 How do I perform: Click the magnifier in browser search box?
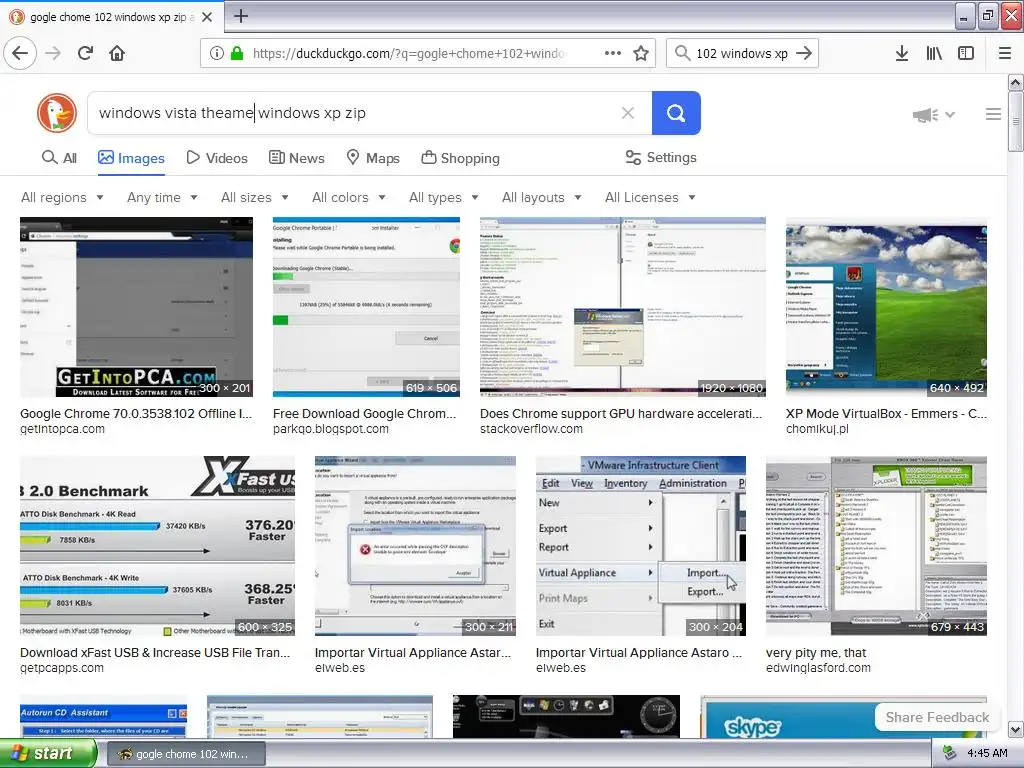pos(682,53)
